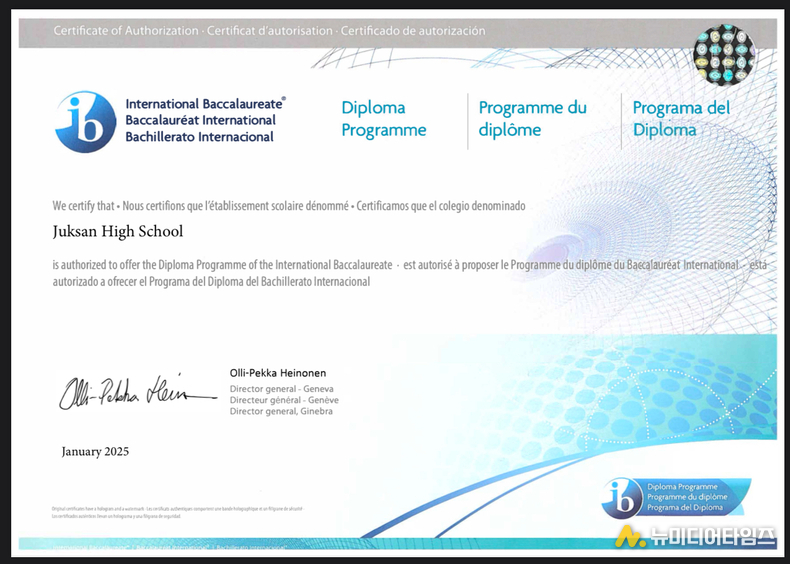Click the fine-print hologram notice at bottom left
This screenshot has height=564, width=790.
tap(178, 513)
